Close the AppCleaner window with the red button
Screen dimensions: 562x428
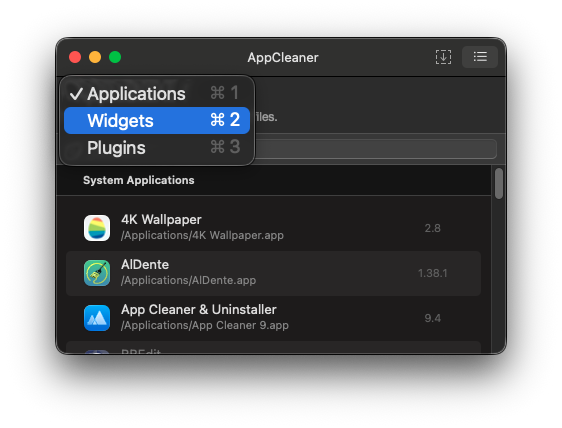tap(75, 57)
